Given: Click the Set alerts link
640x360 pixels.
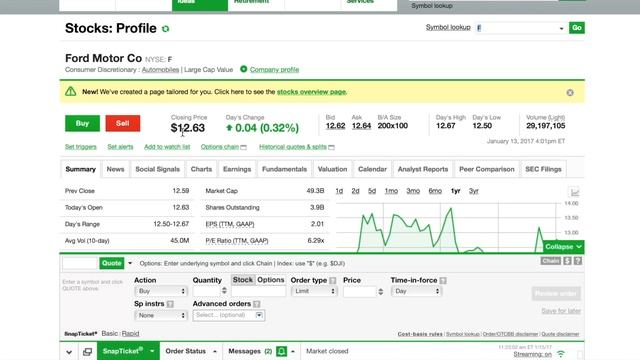Looking at the screenshot, I should click(x=120, y=147).
